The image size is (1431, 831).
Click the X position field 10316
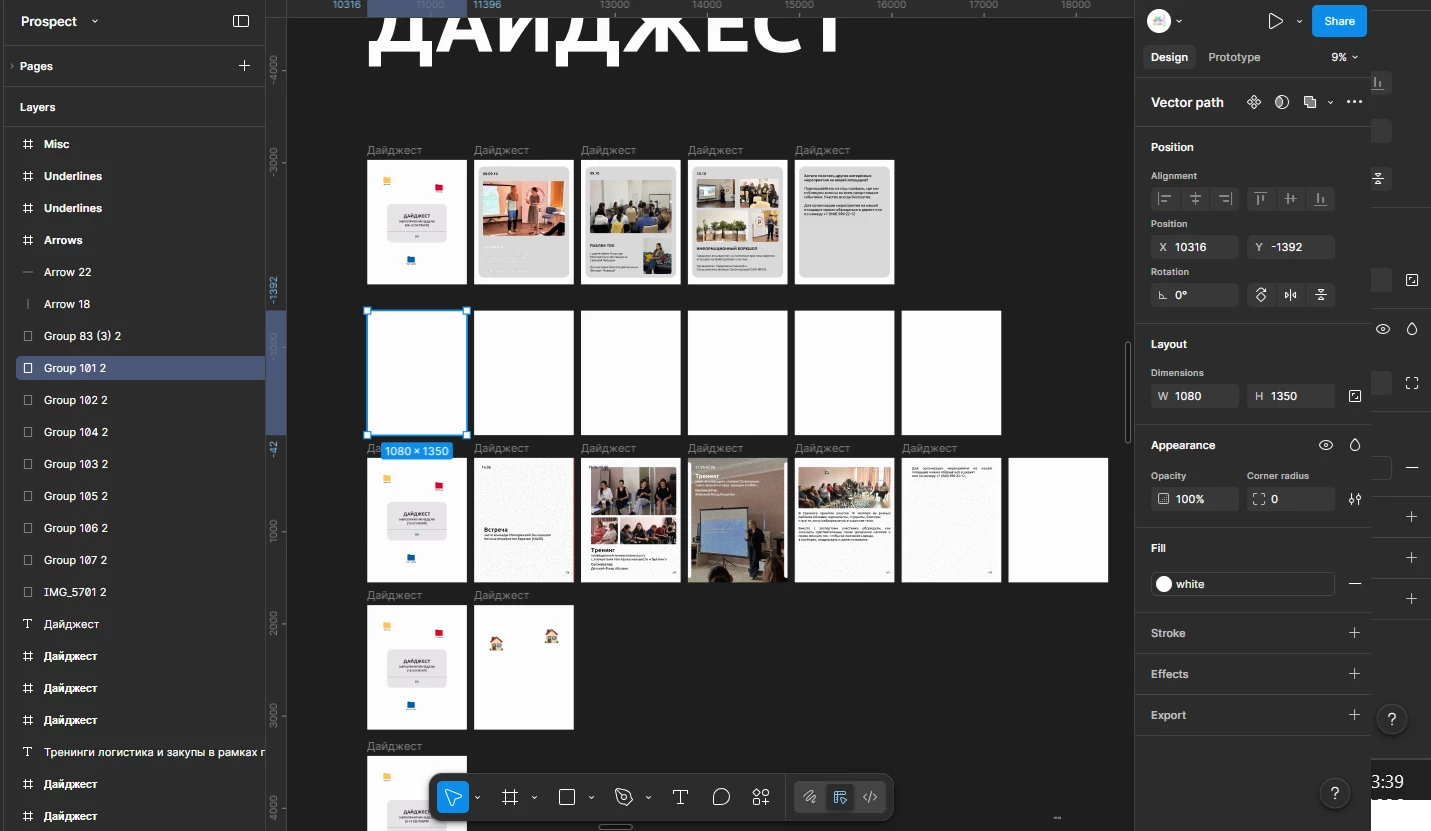(x=1195, y=247)
